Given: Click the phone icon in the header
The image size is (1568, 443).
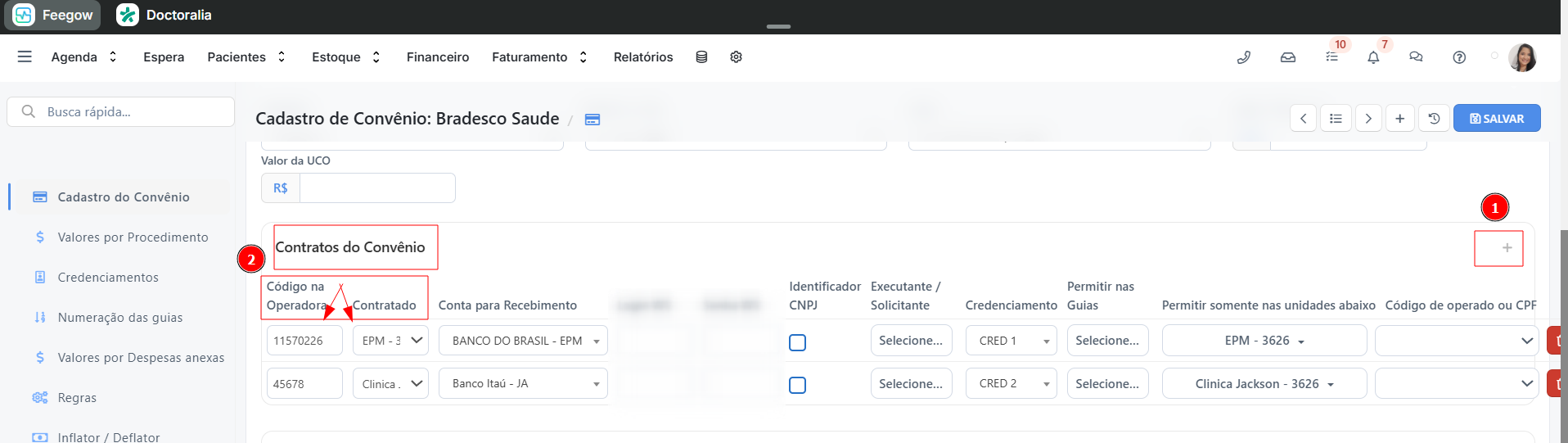Looking at the screenshot, I should click(1243, 57).
